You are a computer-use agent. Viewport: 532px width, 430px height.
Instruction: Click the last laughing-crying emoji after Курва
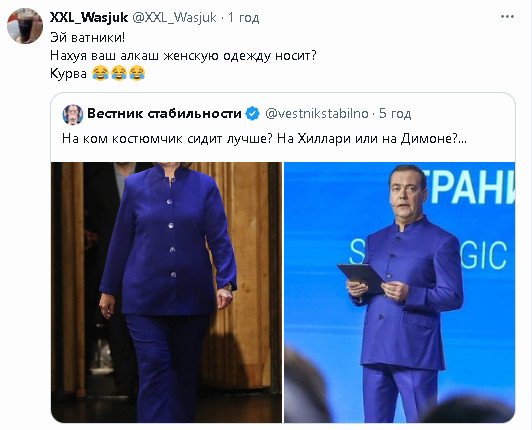click(x=137, y=73)
